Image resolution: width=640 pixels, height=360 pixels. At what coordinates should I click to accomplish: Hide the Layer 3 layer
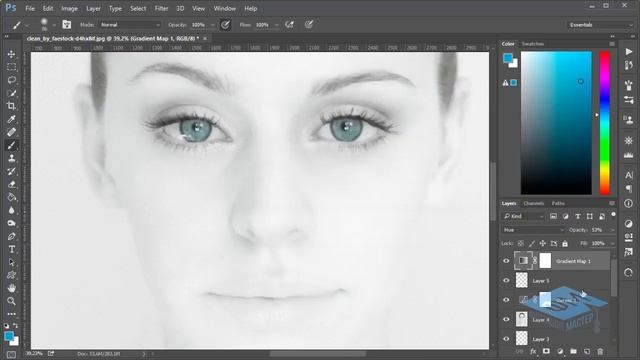(x=506, y=339)
